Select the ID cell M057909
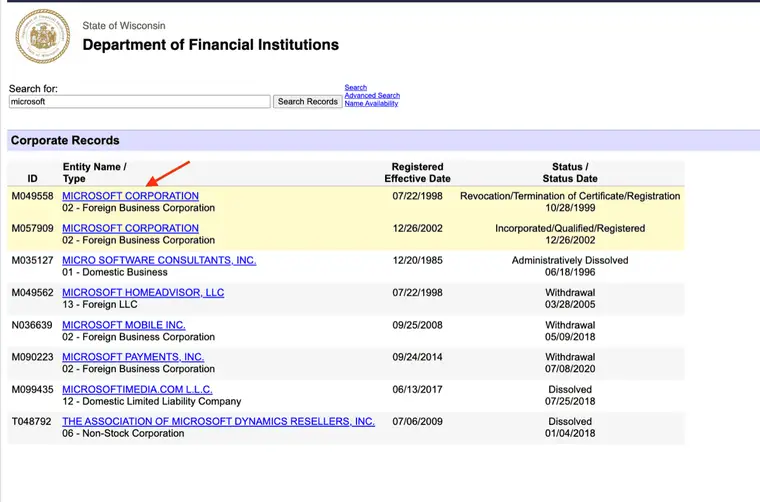The width and height of the screenshot is (760, 502). pyautogui.click(x=32, y=228)
